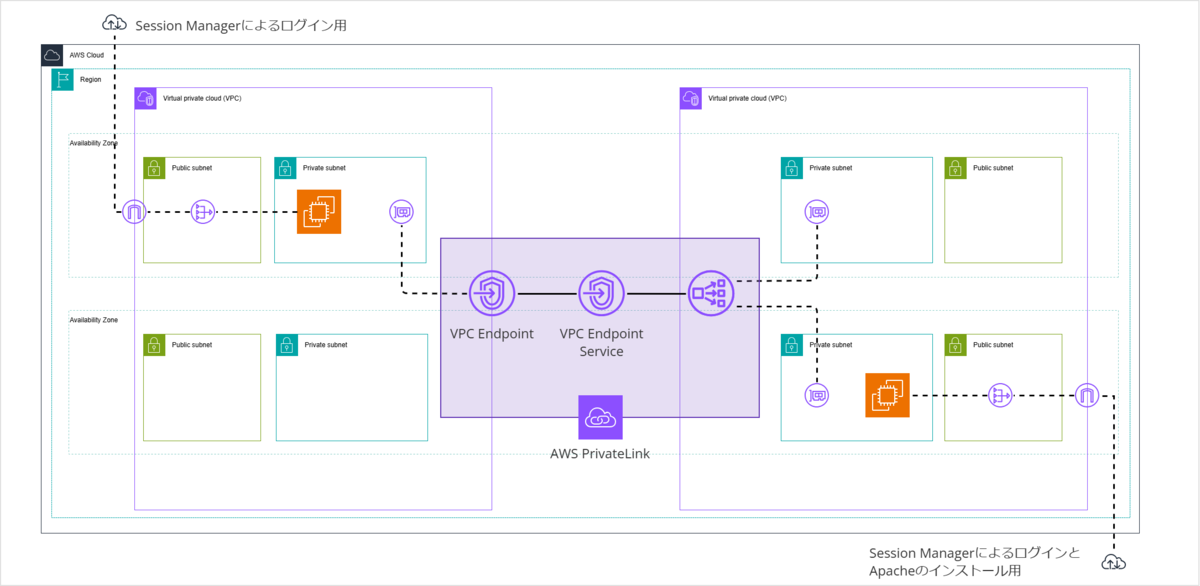This screenshot has width=1200, height=586.
Task: Click the right VPC's cloud-lock icon
Action: 690,98
